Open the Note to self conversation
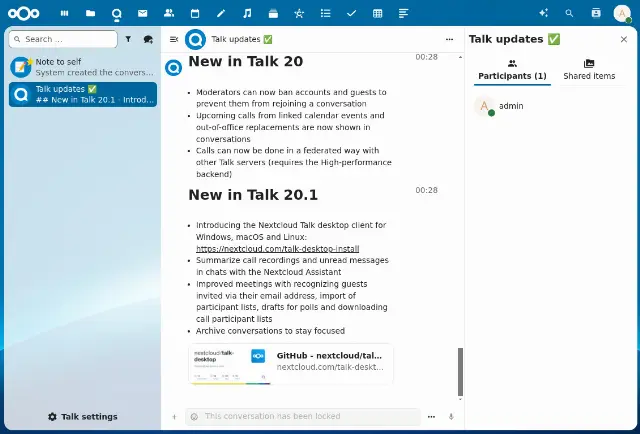 coord(83,67)
